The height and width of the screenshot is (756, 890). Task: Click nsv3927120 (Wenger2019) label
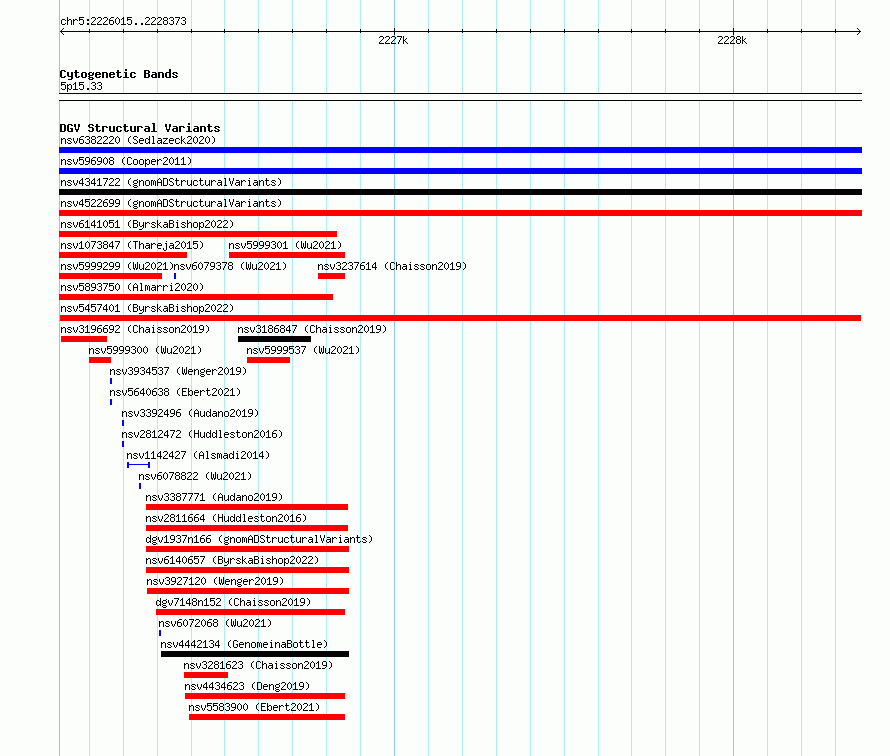click(x=215, y=581)
